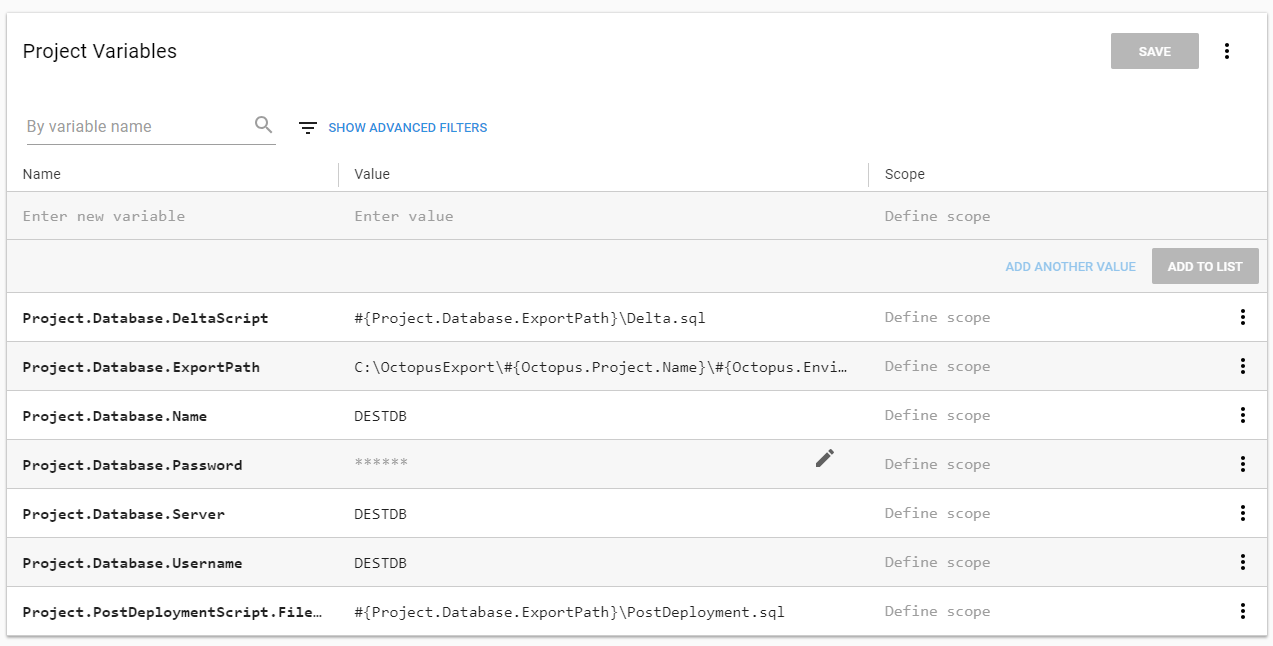Focus the By variable name search field
The height and width of the screenshot is (646, 1273).
[138, 127]
